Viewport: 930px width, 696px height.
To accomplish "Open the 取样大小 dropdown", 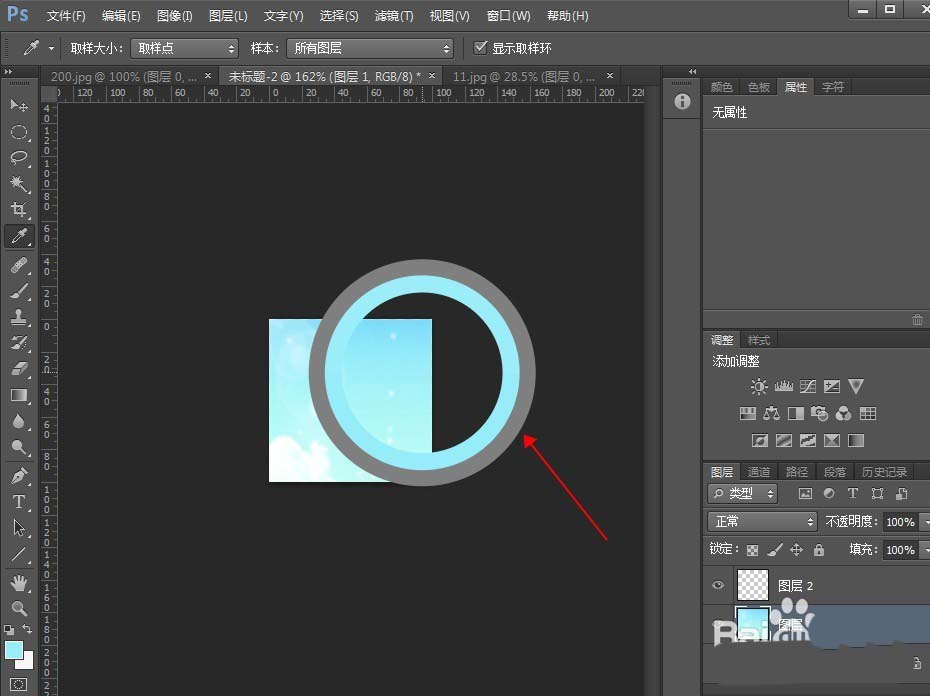I will click(184, 47).
